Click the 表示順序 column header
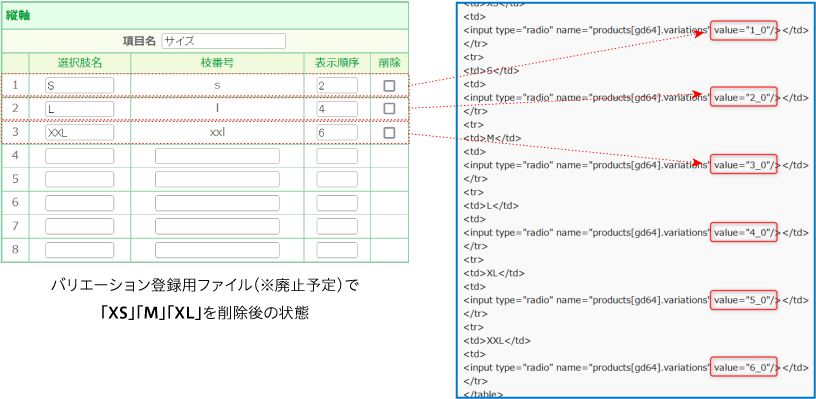This screenshot has height=399, width=816. pos(337,63)
